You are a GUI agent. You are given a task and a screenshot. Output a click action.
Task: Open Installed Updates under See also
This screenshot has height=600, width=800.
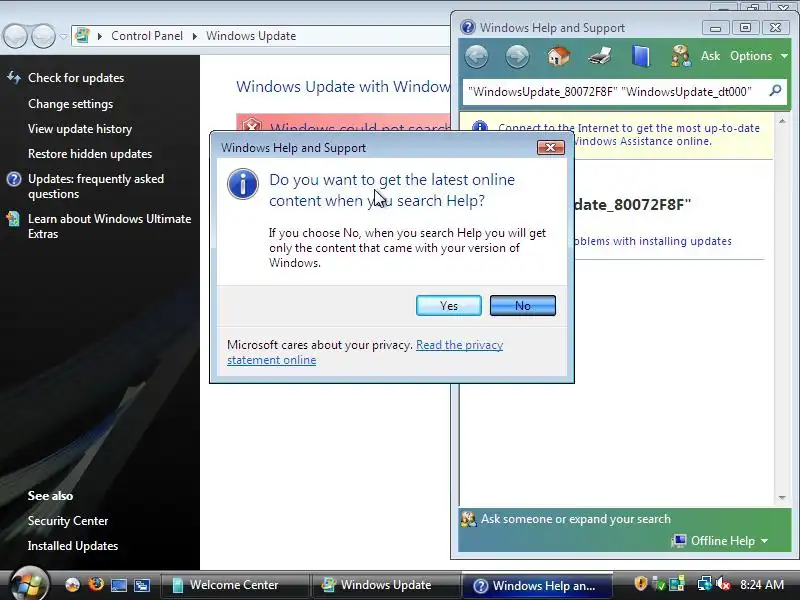(73, 546)
